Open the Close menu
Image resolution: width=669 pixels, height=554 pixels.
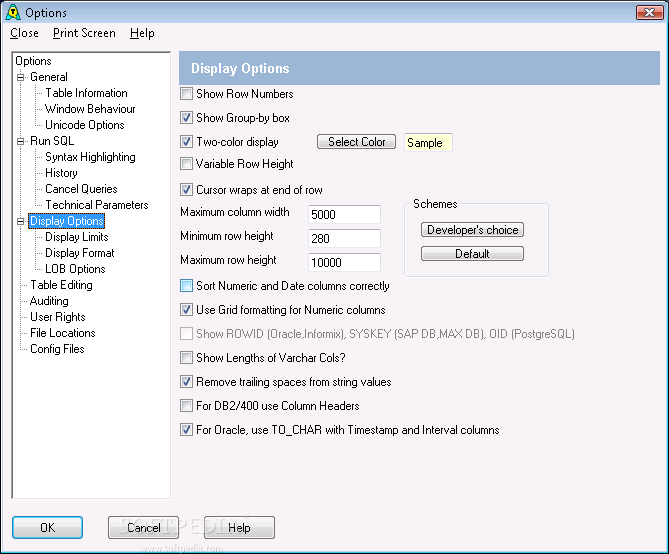coord(24,33)
